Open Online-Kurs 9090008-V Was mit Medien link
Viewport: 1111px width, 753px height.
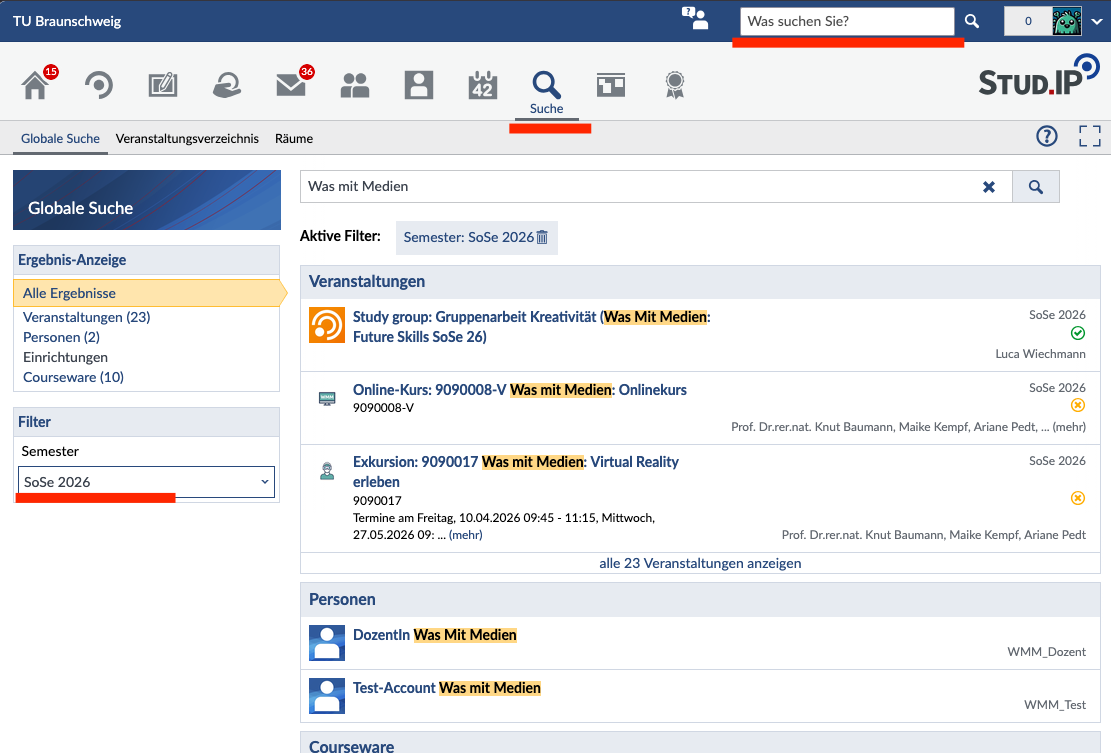click(x=519, y=390)
